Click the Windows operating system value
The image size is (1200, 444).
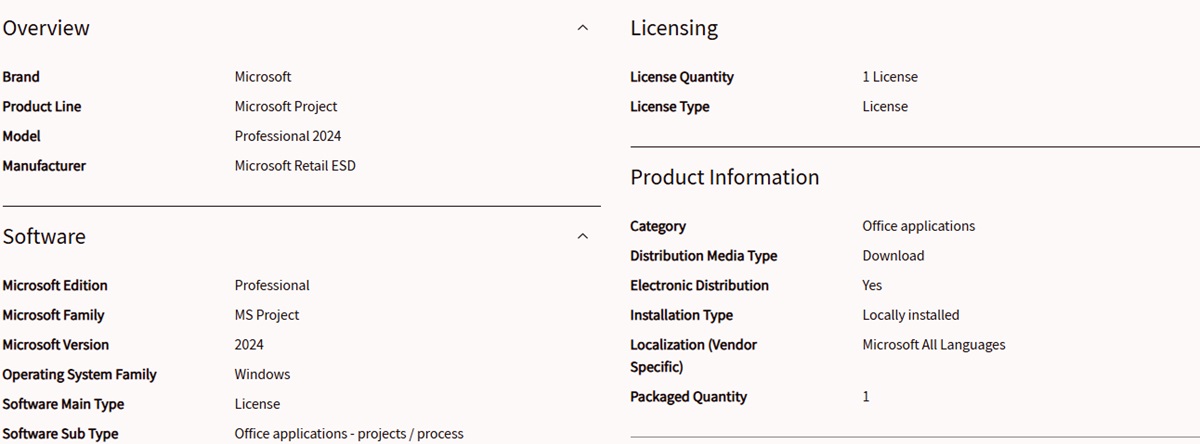point(263,374)
